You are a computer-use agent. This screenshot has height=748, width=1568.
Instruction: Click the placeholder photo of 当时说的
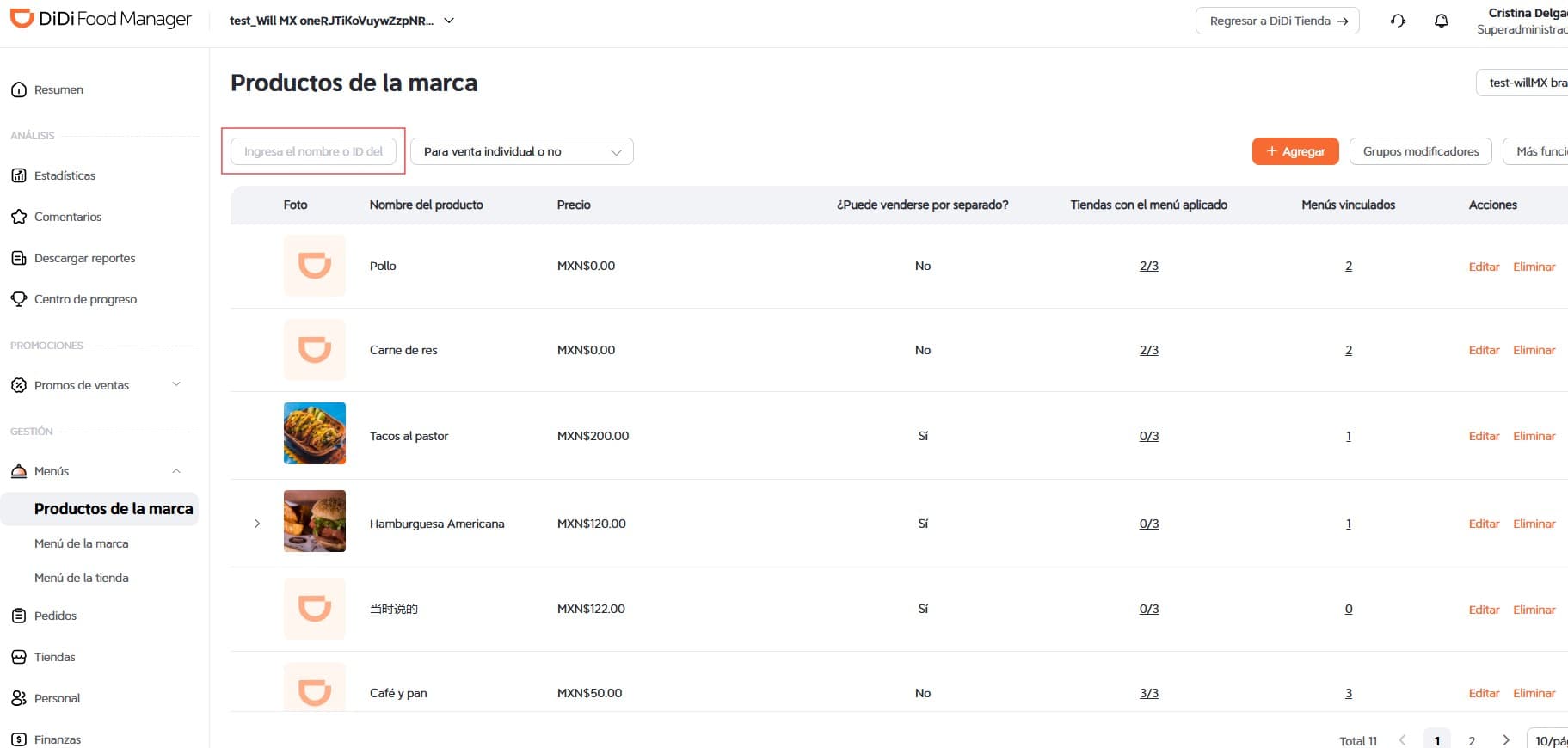[x=315, y=609]
